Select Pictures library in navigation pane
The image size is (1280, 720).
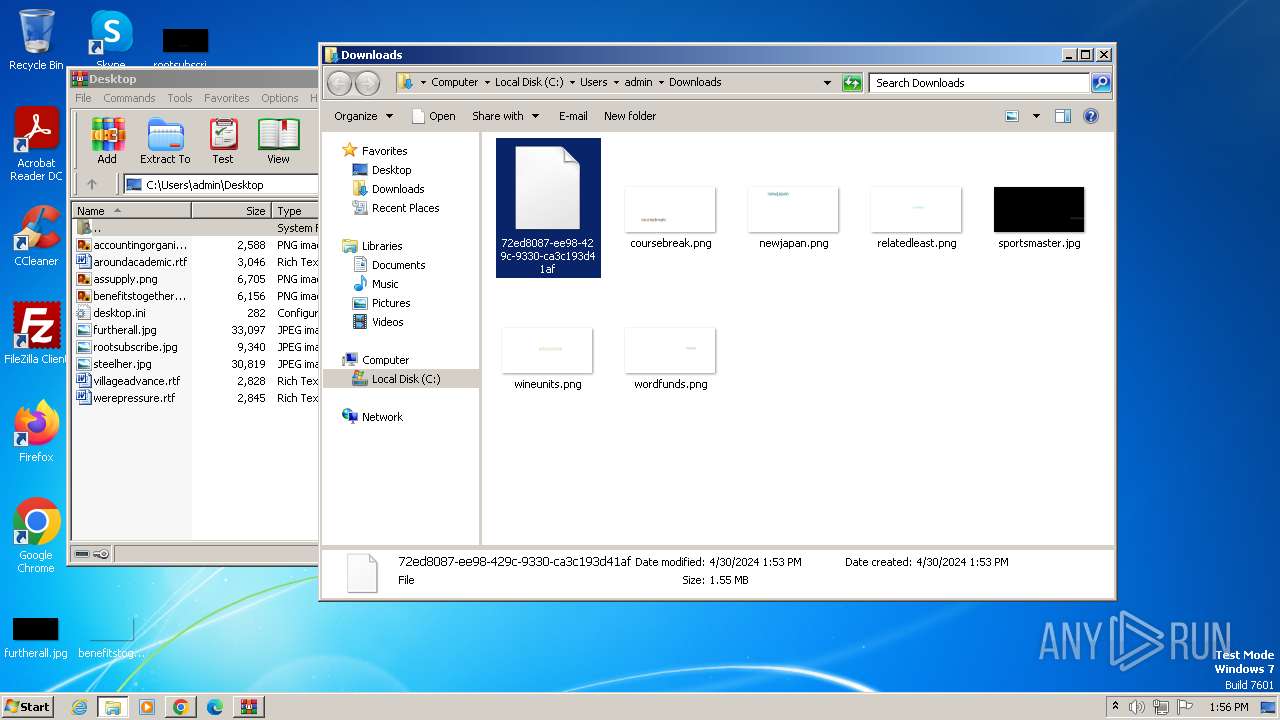(380, 303)
